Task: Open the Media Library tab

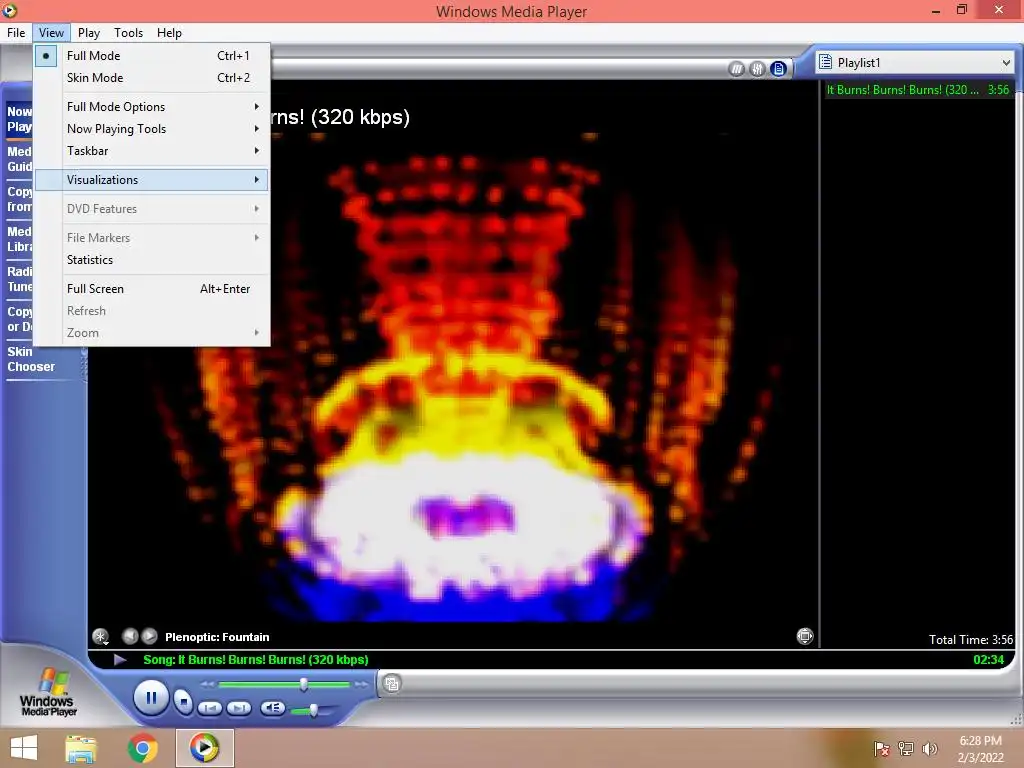Action: click(x=19, y=239)
